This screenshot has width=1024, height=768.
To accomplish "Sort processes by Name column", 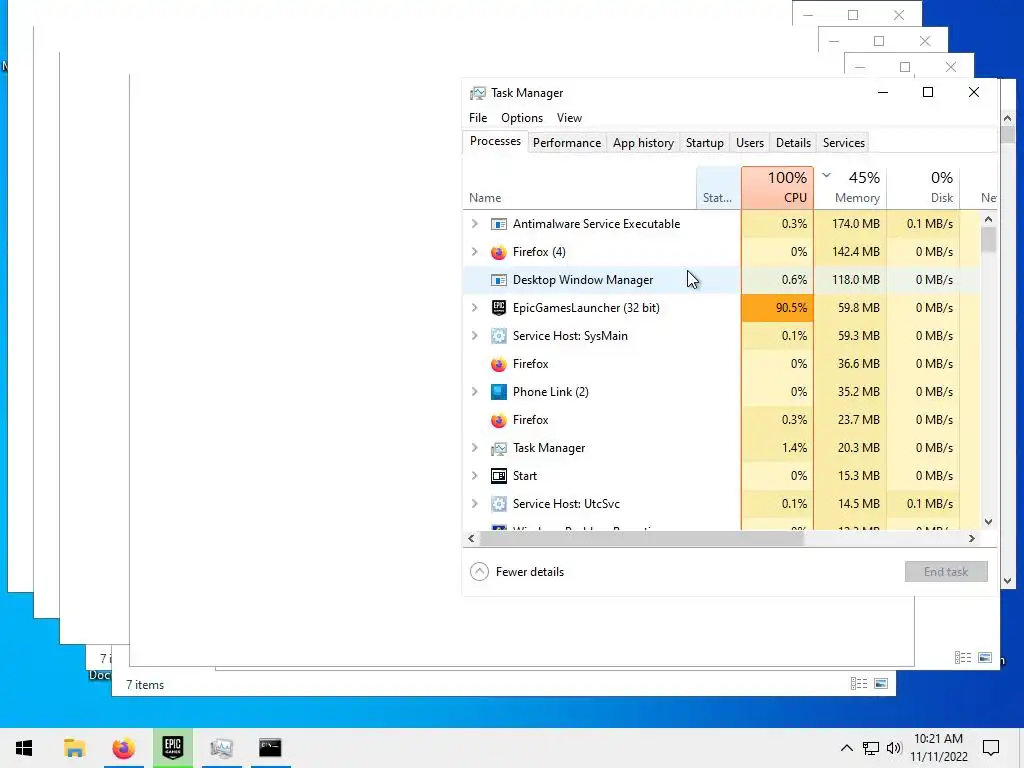I will (579, 187).
